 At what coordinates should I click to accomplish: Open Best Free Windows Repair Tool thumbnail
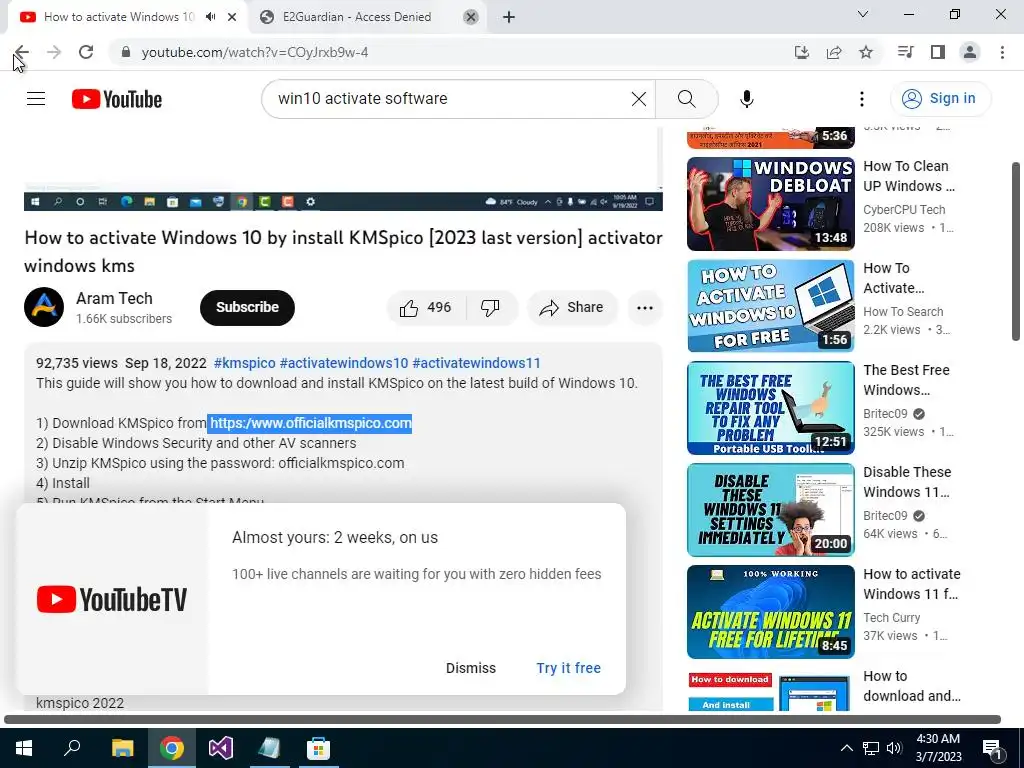pos(771,408)
